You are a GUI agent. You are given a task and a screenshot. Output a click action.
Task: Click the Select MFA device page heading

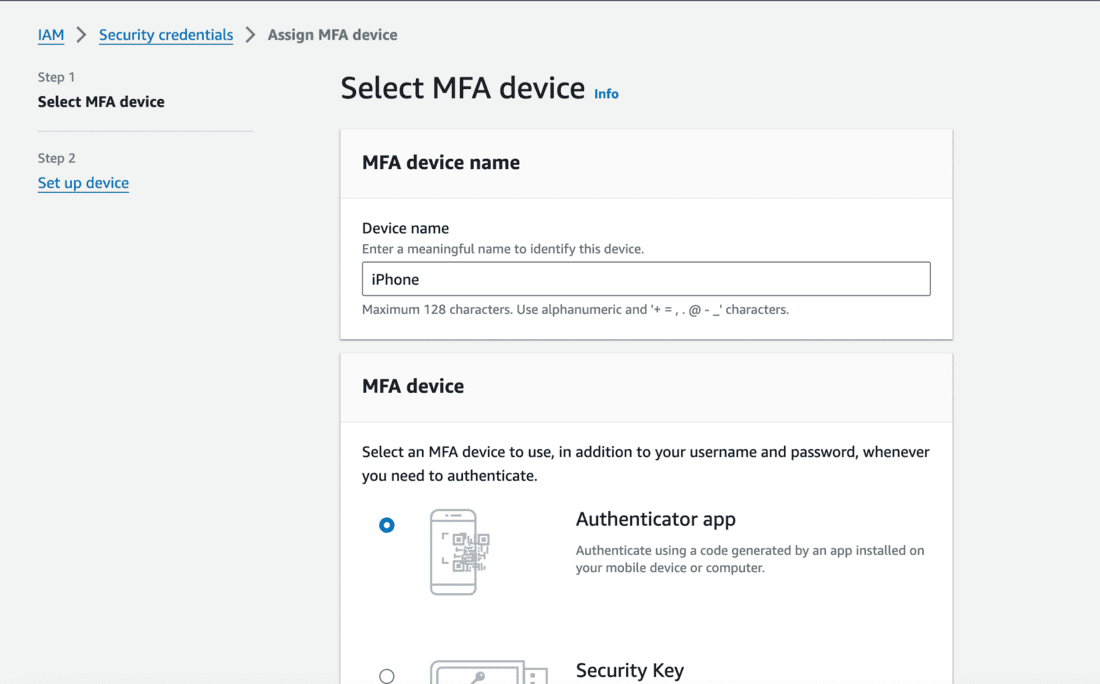[462, 88]
